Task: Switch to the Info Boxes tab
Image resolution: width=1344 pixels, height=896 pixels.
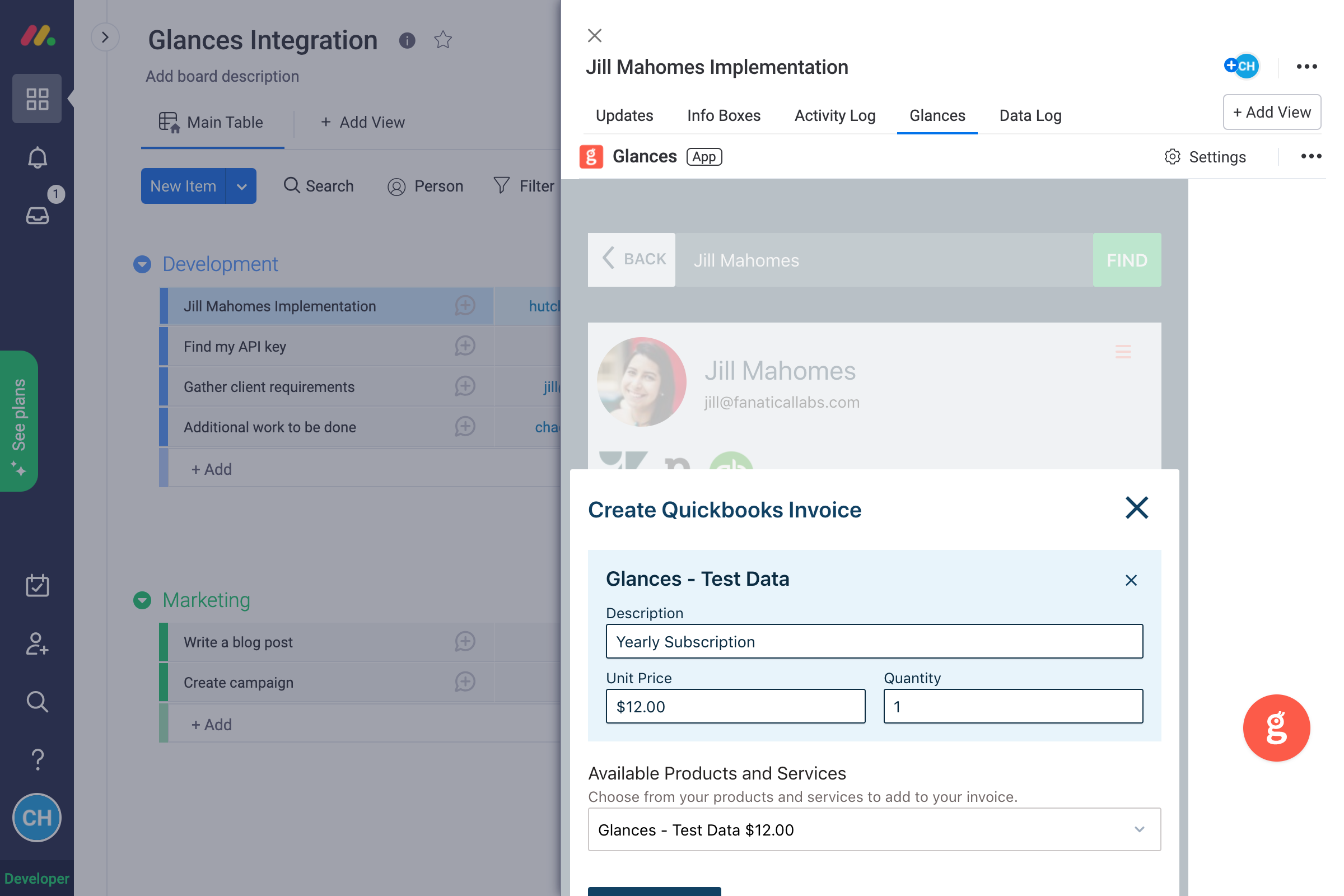Action: tap(724, 116)
